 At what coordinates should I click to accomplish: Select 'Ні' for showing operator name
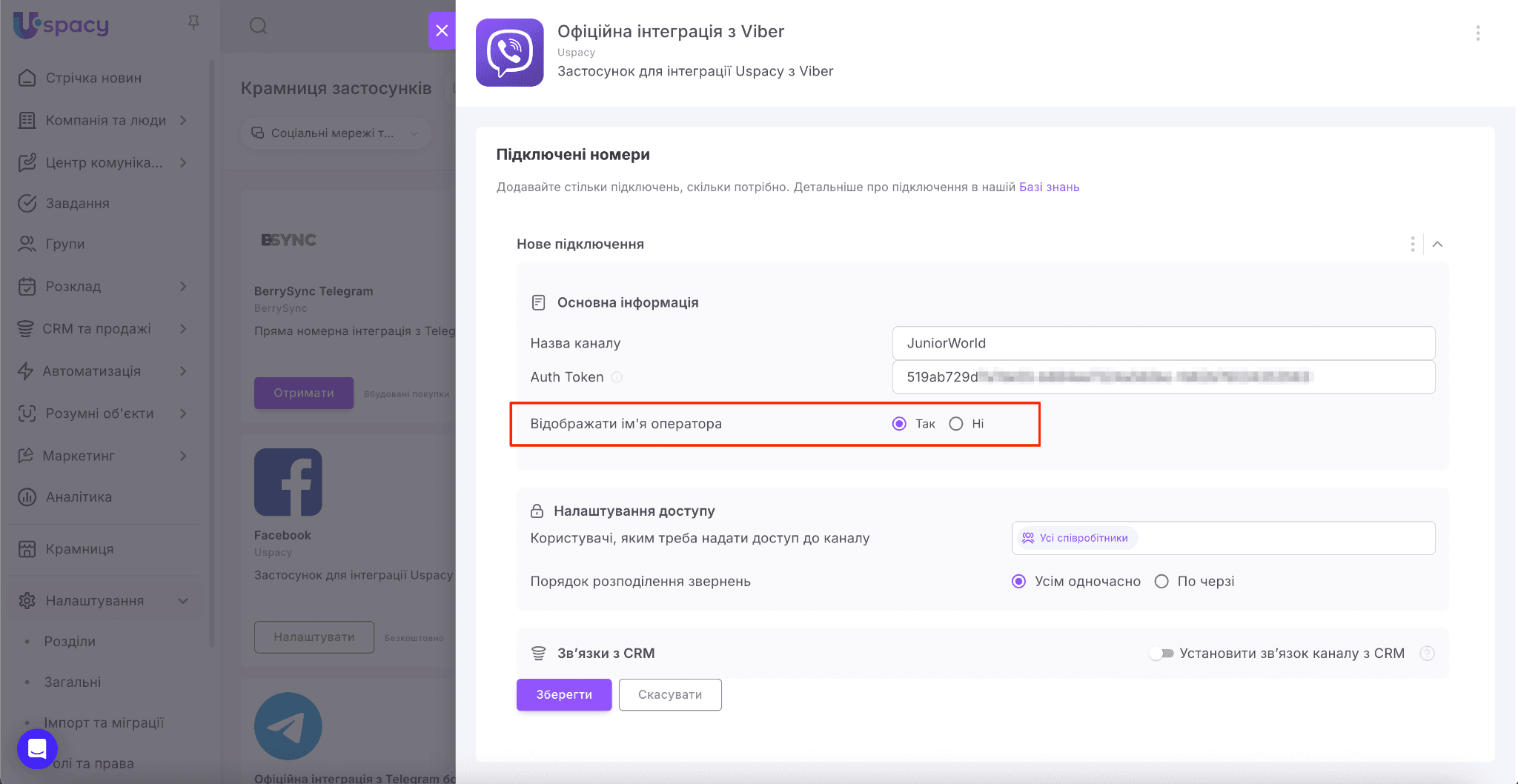click(956, 424)
